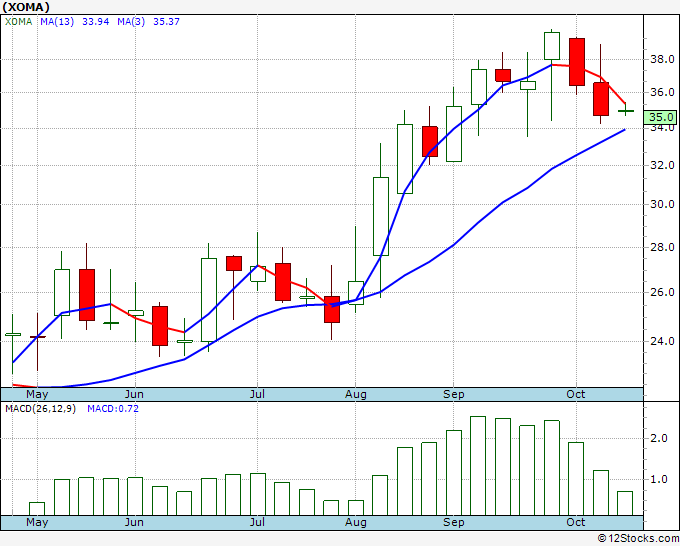This screenshot has height=546, width=680.
Task: Click the 26.0 price axis label
Action: coord(662,292)
